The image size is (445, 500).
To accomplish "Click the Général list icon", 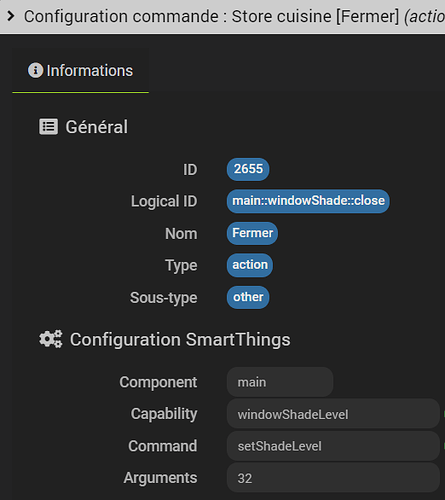I will 48,127.
